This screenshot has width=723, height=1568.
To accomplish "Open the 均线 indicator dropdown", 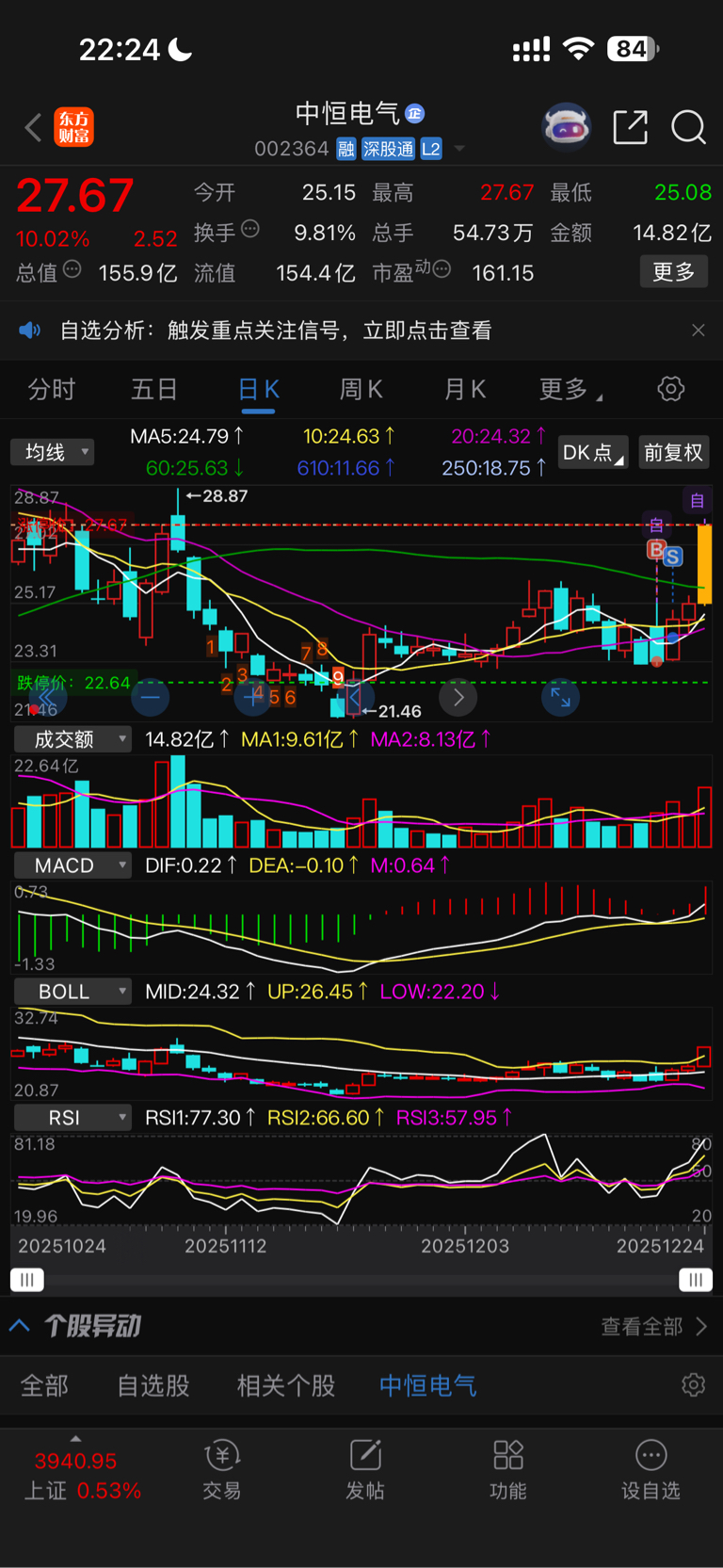I will 53,452.
